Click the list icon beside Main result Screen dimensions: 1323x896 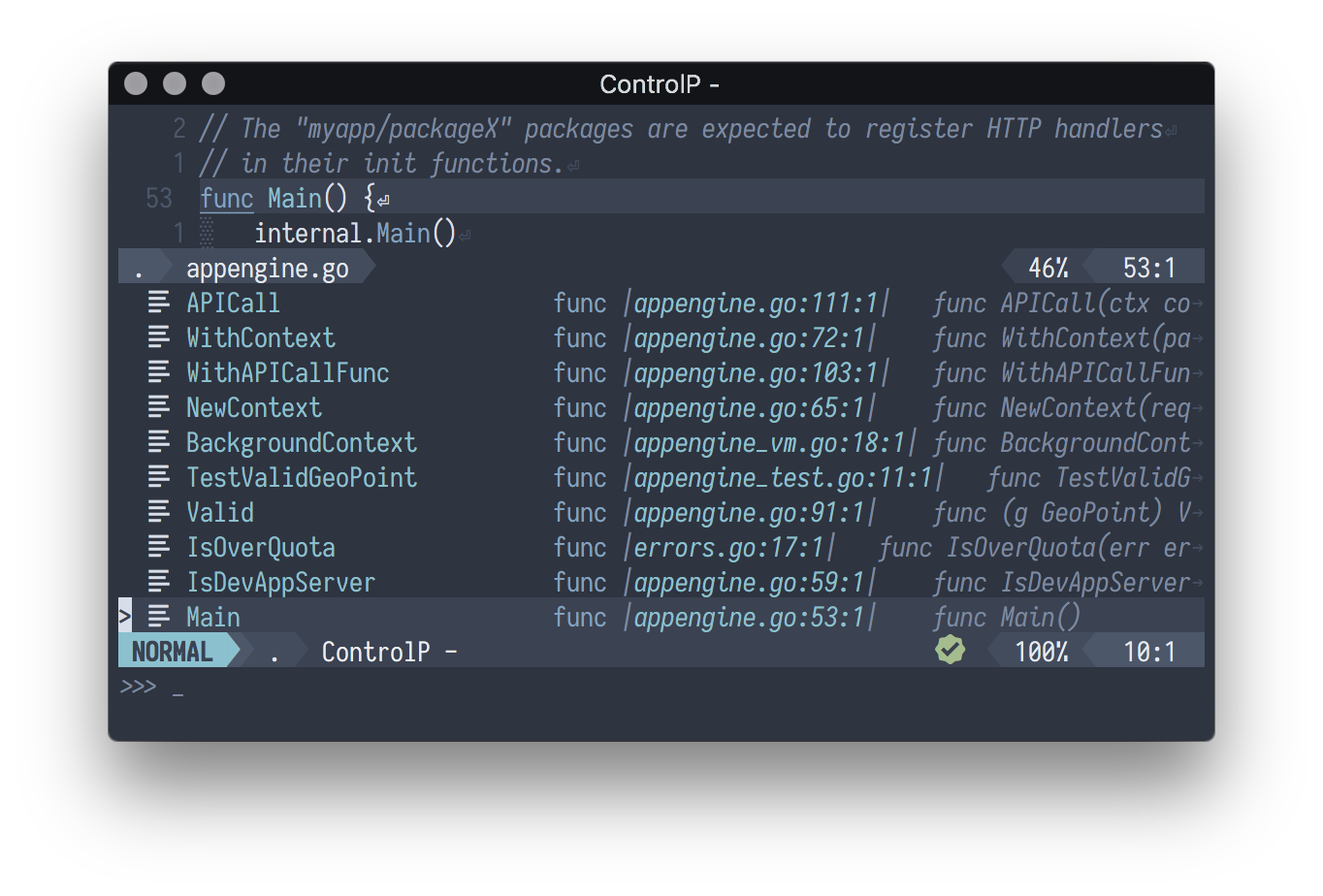click(x=159, y=617)
